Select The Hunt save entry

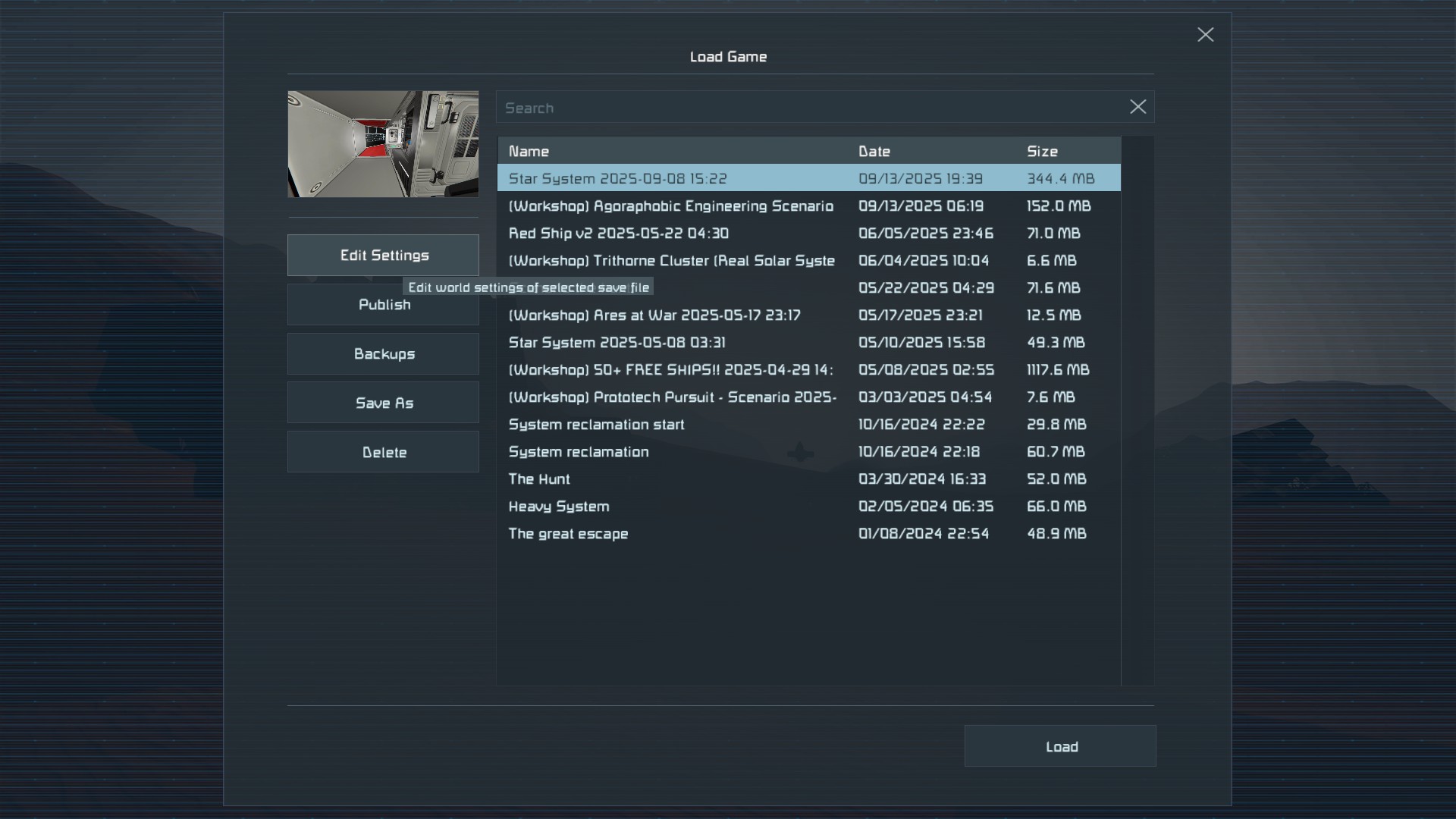[x=538, y=479]
